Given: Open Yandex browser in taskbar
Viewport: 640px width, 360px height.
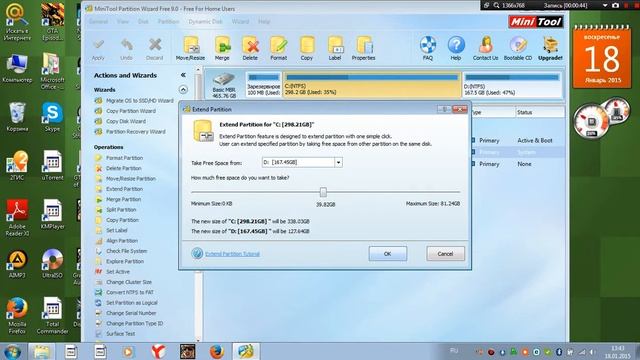Looking at the screenshot, I should point(158,351).
